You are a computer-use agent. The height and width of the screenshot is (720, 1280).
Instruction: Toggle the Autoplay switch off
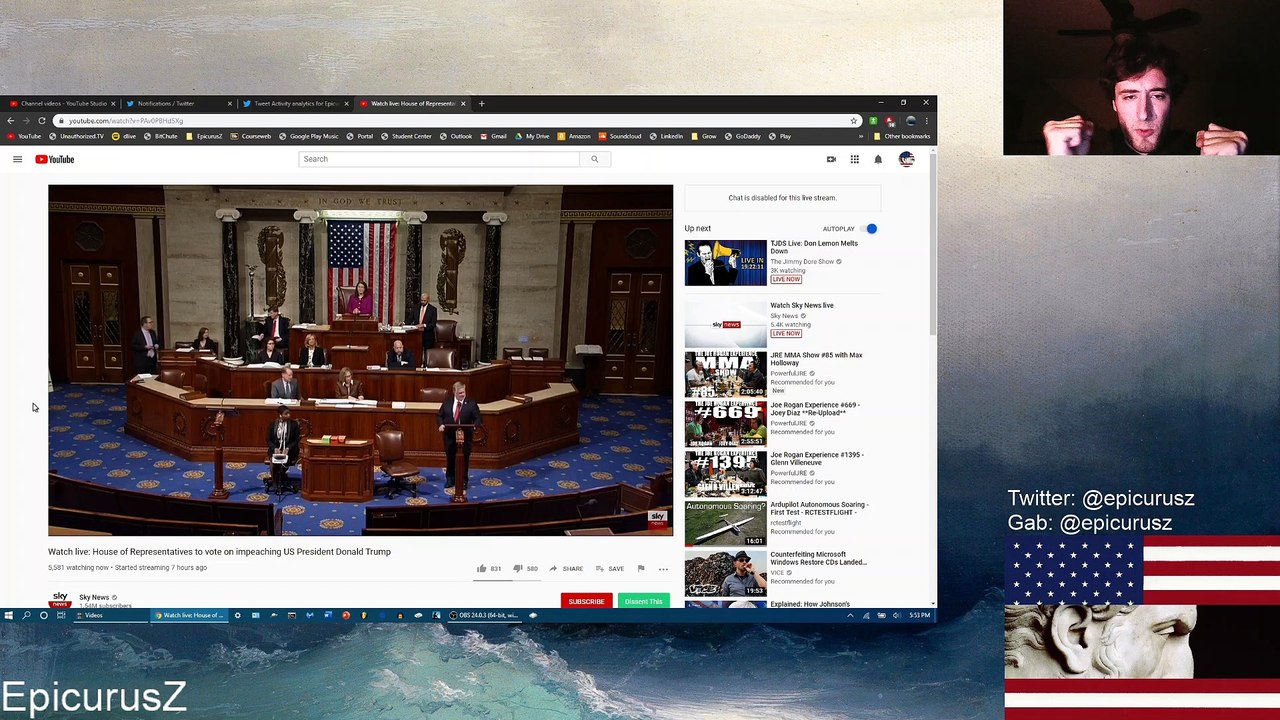tap(869, 229)
